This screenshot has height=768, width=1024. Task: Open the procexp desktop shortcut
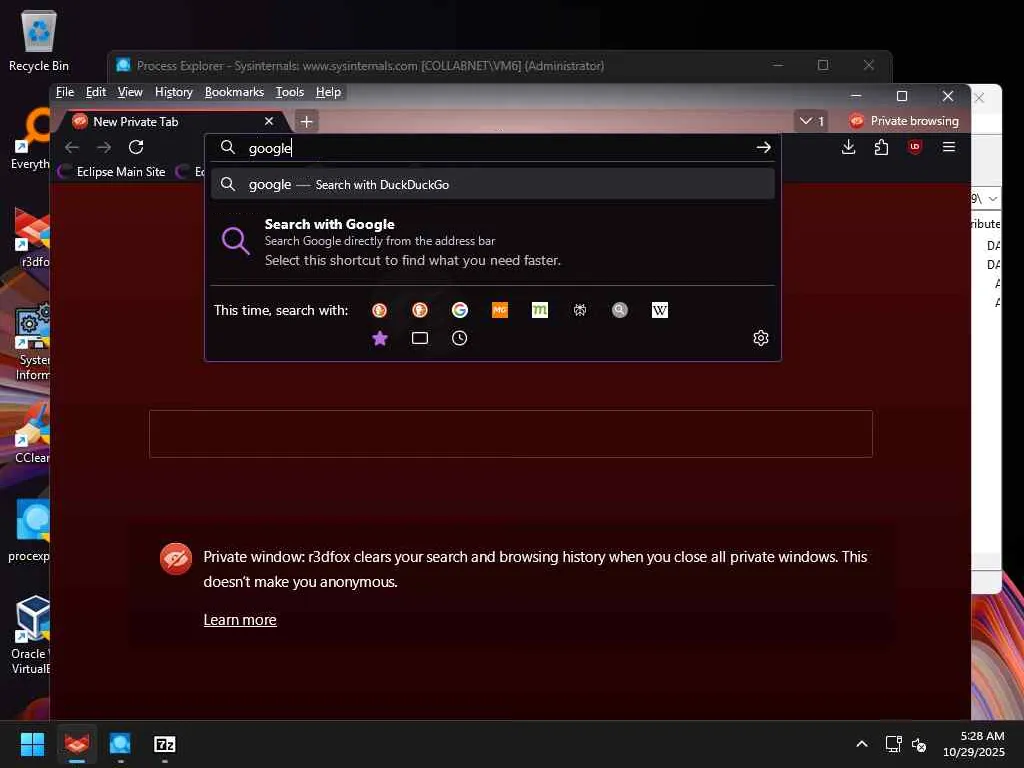click(29, 531)
